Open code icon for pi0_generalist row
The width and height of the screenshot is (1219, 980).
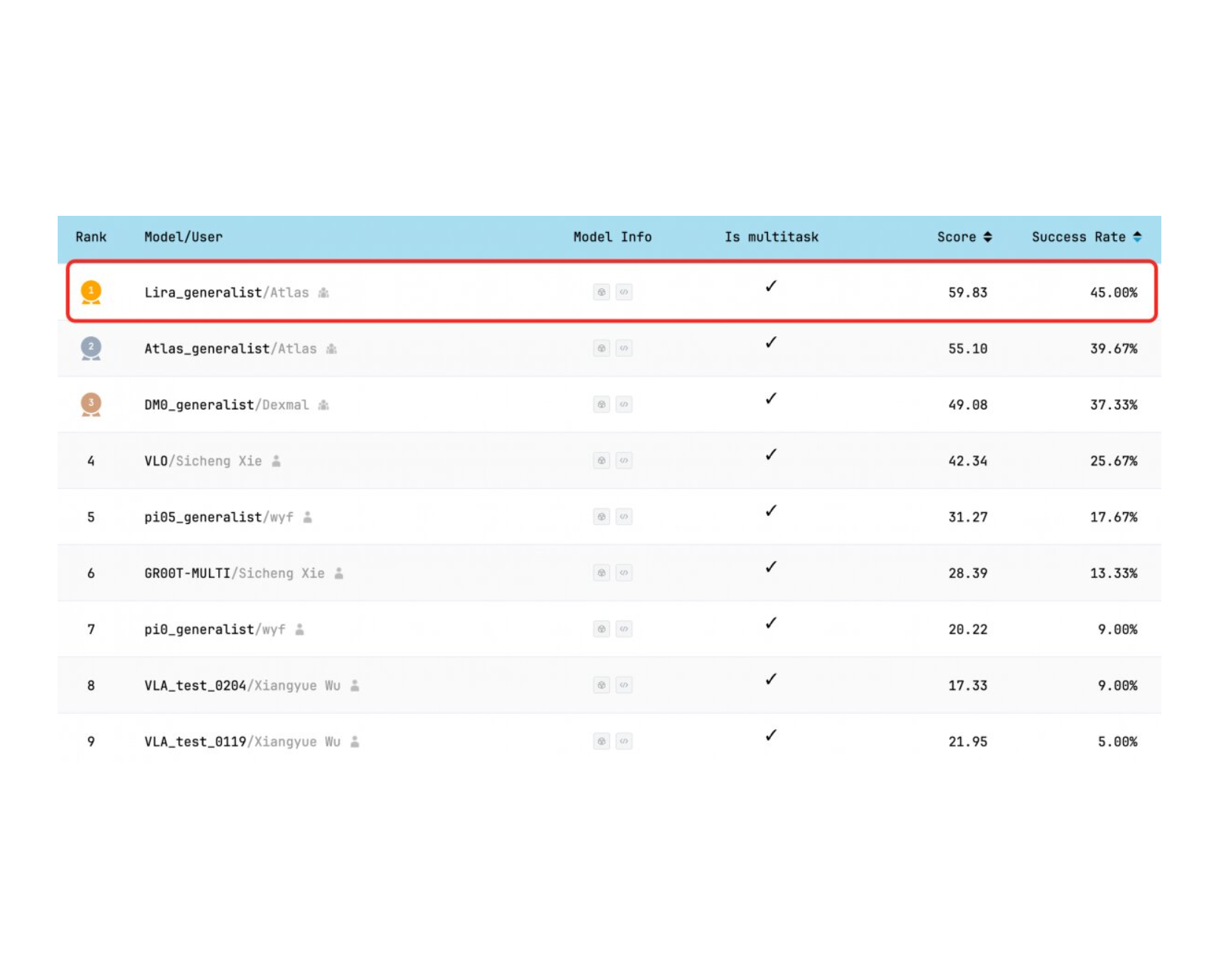(624, 629)
